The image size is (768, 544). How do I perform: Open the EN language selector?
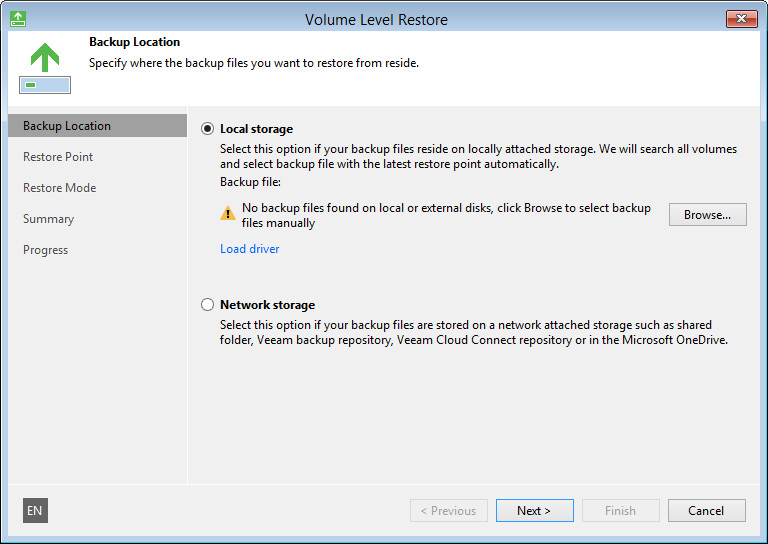click(35, 511)
